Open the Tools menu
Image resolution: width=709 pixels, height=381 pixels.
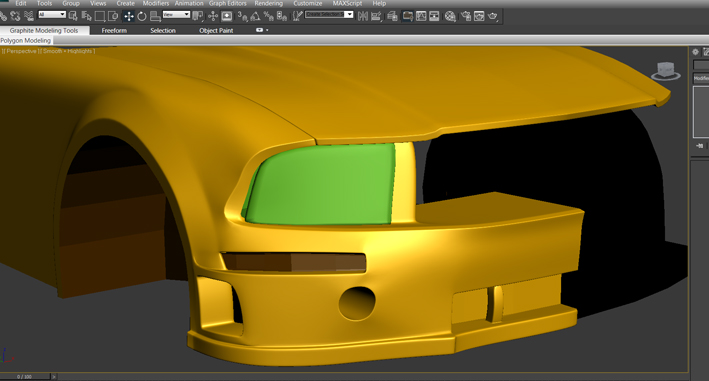coord(44,3)
